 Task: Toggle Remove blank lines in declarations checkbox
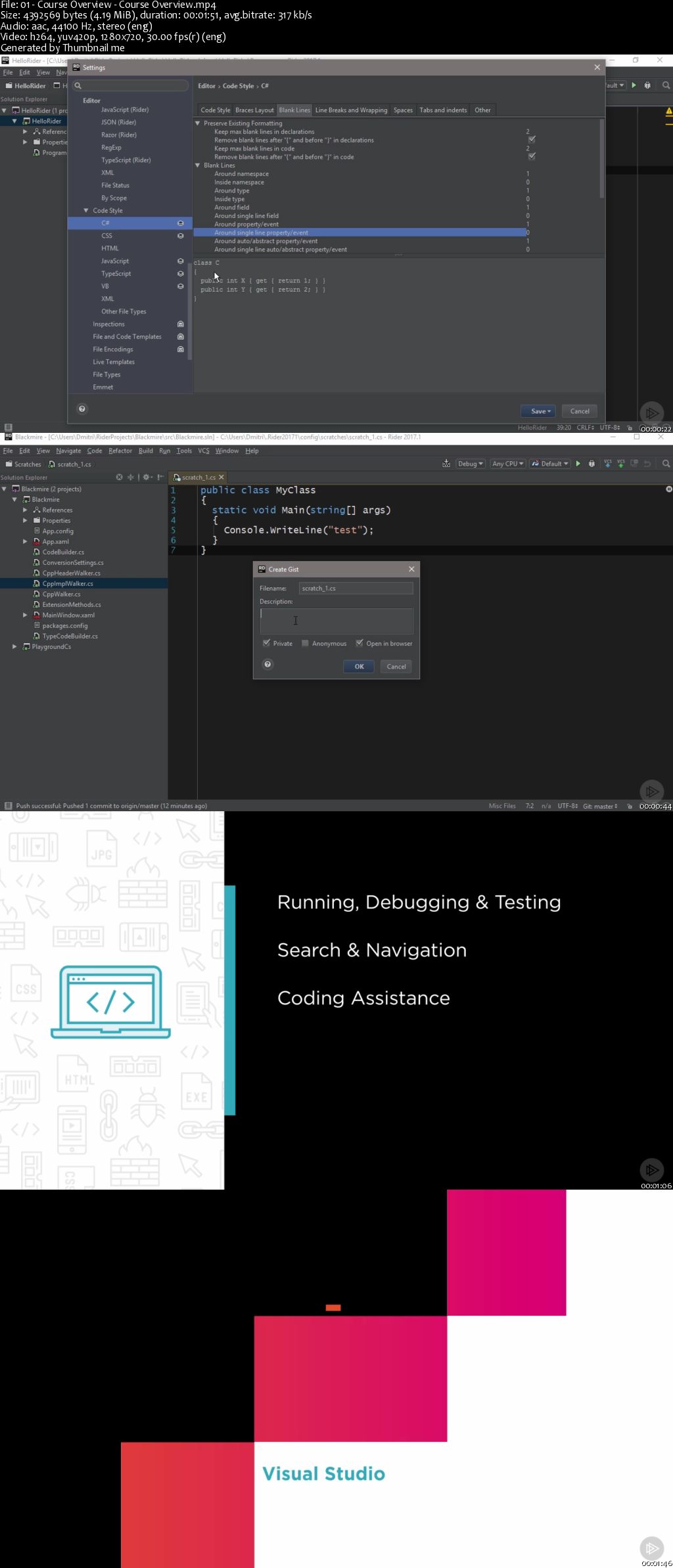[532, 139]
